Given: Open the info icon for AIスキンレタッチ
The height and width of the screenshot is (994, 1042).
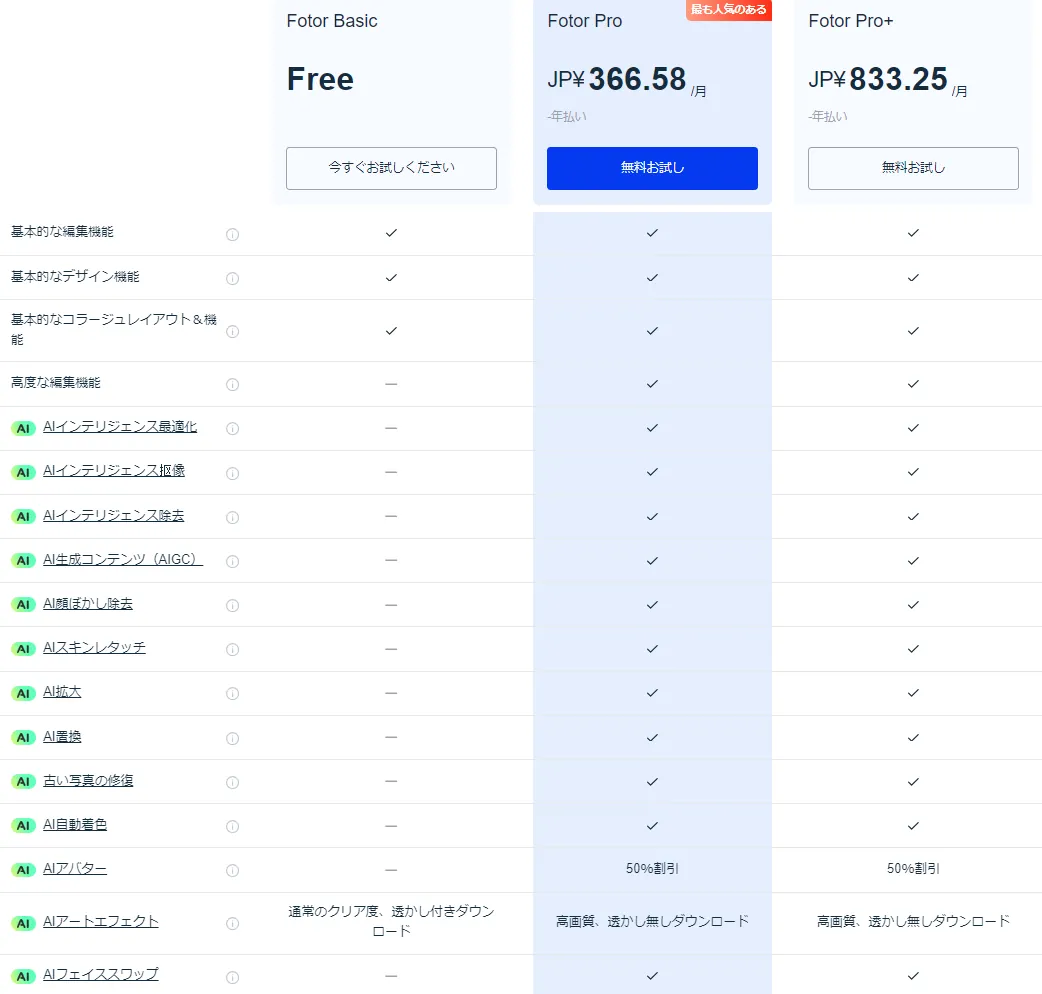Looking at the screenshot, I should [x=233, y=649].
